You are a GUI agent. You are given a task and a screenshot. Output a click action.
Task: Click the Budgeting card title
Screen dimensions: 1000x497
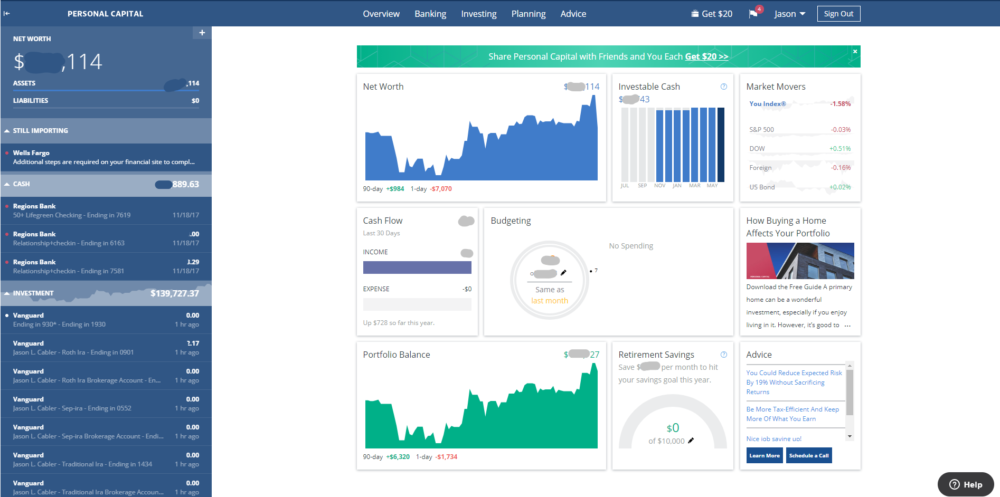pos(510,221)
